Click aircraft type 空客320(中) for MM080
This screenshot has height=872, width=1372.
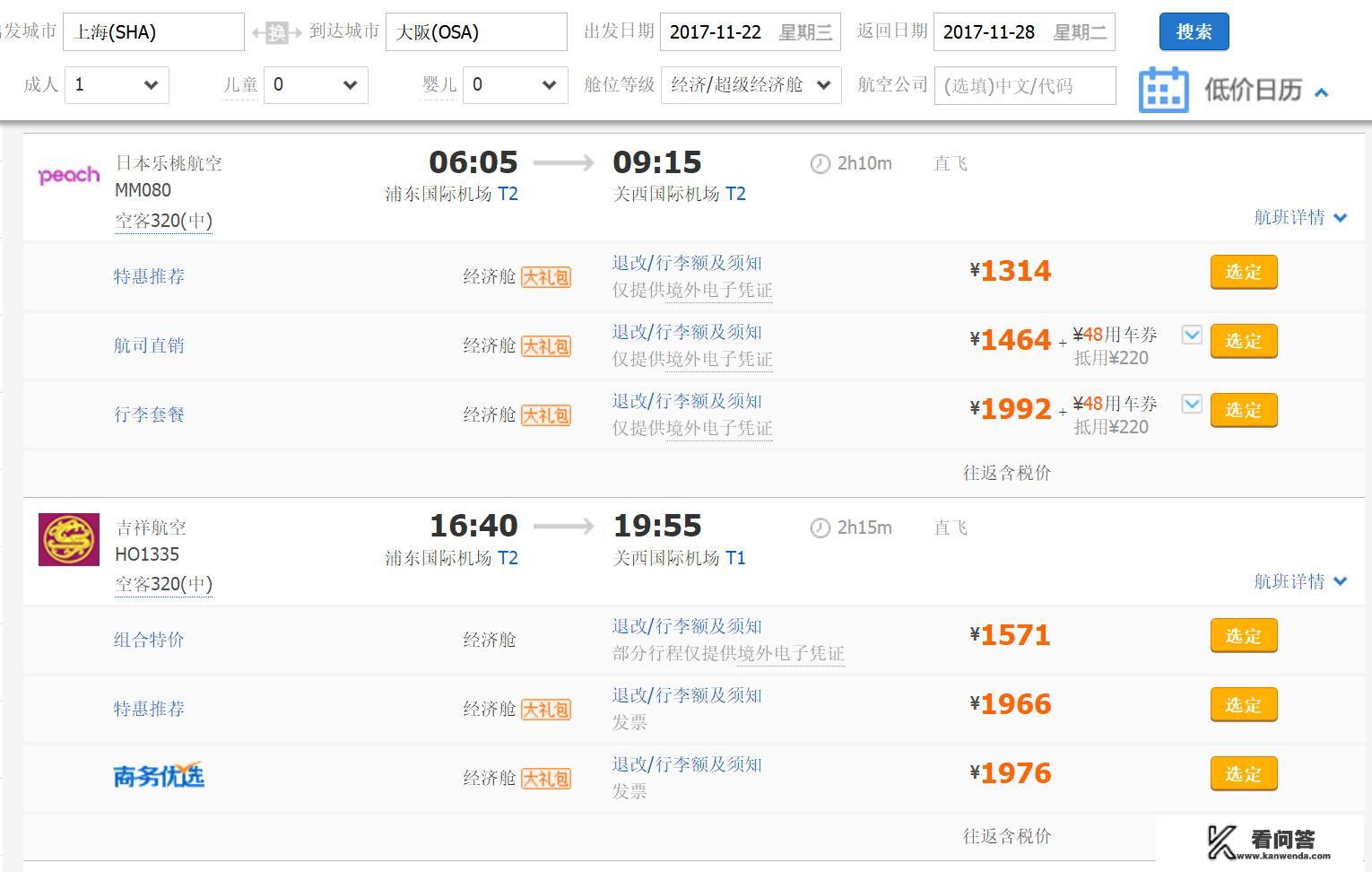(x=163, y=221)
